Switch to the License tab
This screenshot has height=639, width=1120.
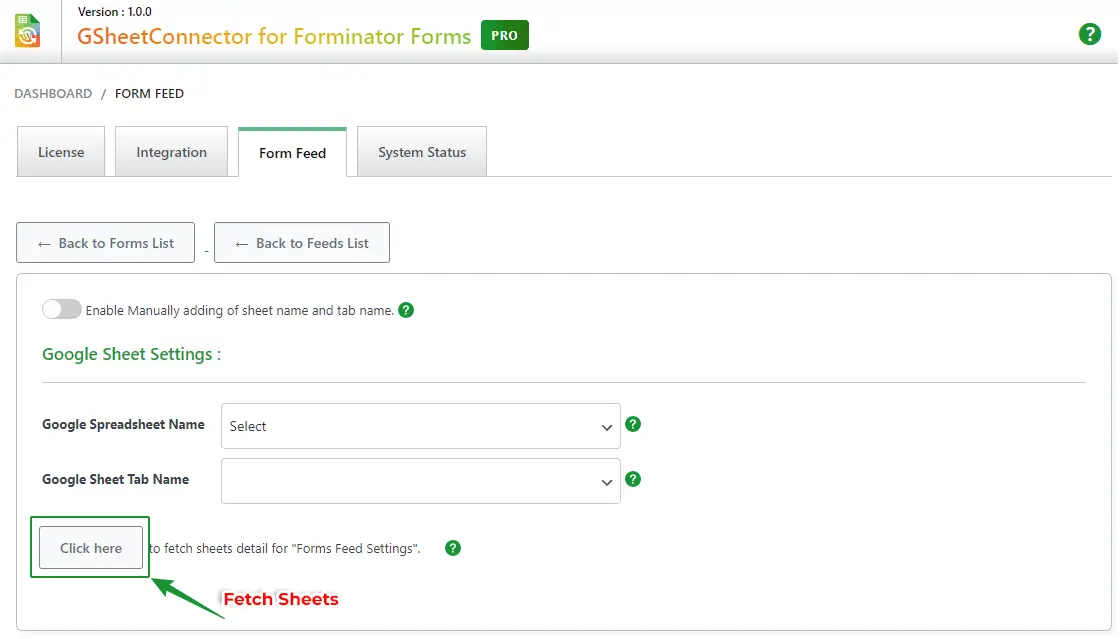coord(61,152)
